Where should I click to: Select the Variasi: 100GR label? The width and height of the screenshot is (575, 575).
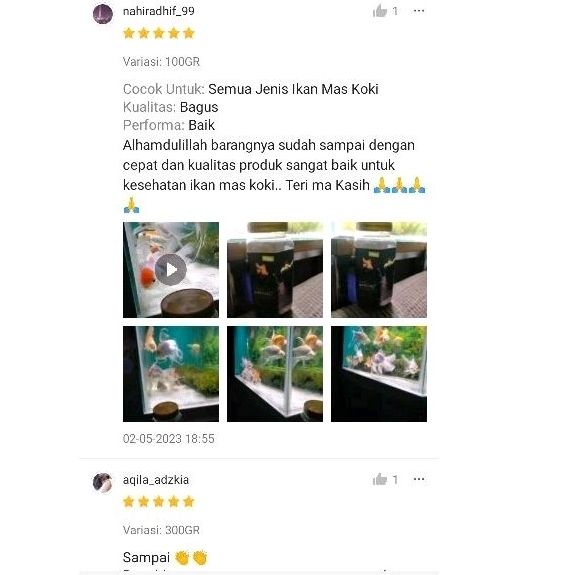pyautogui.click(x=161, y=62)
